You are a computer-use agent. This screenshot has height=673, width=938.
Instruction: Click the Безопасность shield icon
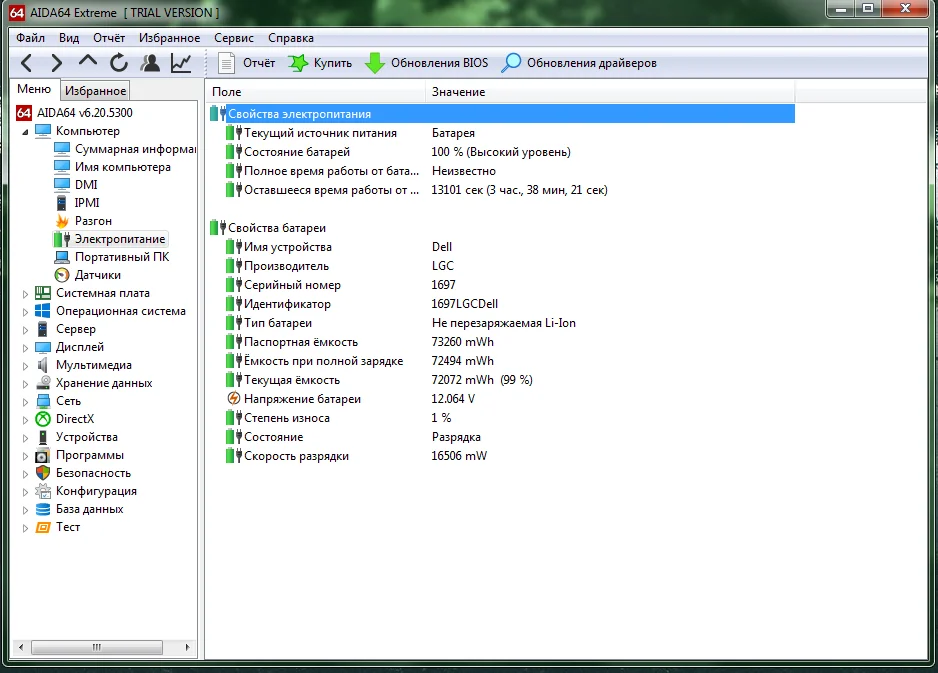coord(42,473)
